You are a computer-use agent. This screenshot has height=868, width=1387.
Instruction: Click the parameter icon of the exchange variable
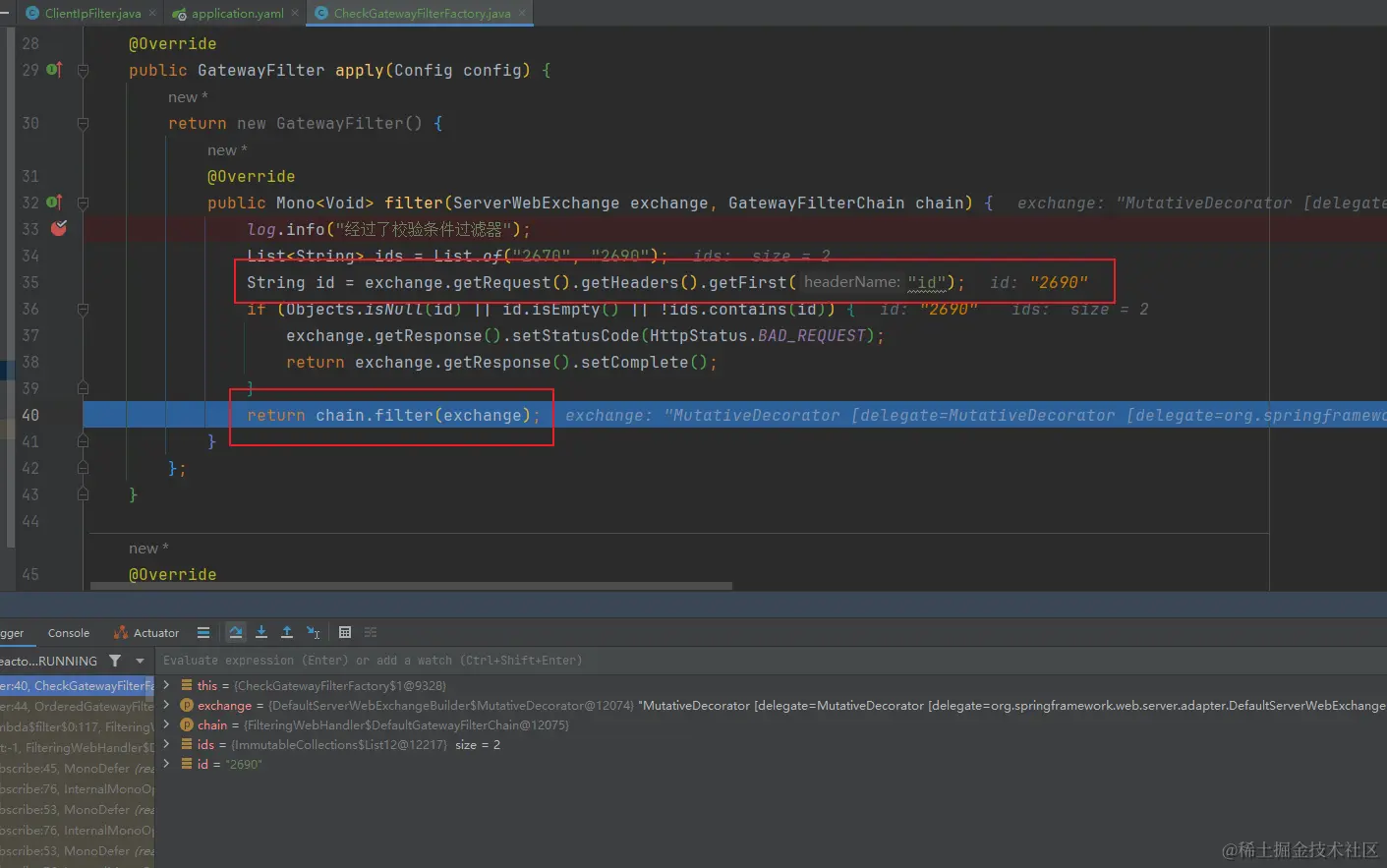click(187, 705)
